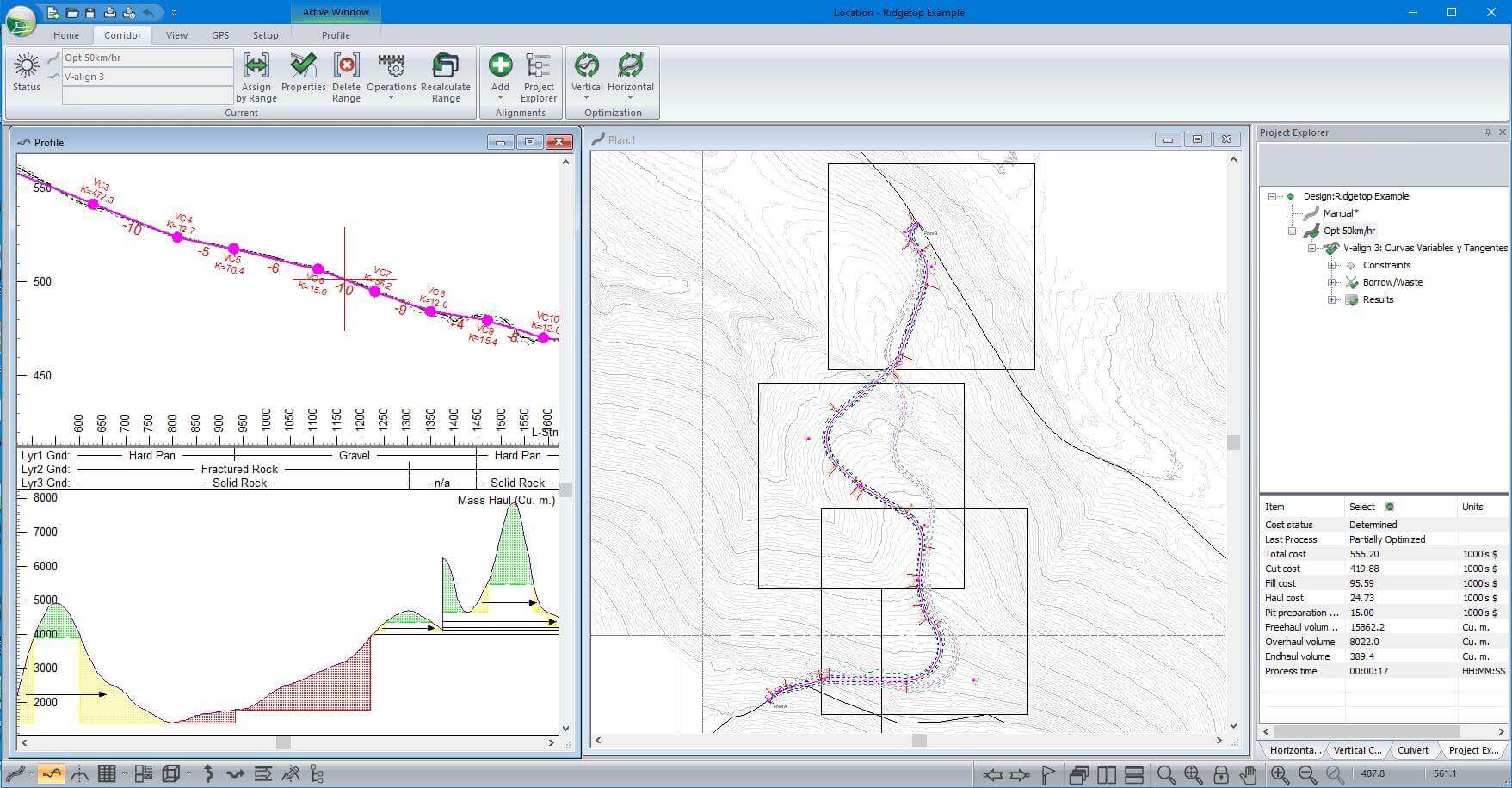Select the Manual* alignment in tree
Screen dimensions: 1512x788
point(1340,213)
